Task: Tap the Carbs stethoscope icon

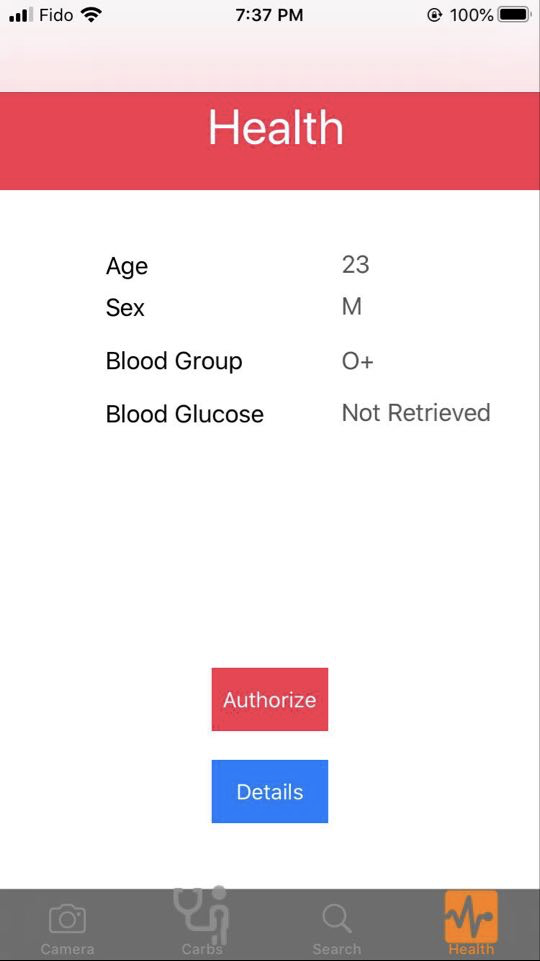Action: 202,915
